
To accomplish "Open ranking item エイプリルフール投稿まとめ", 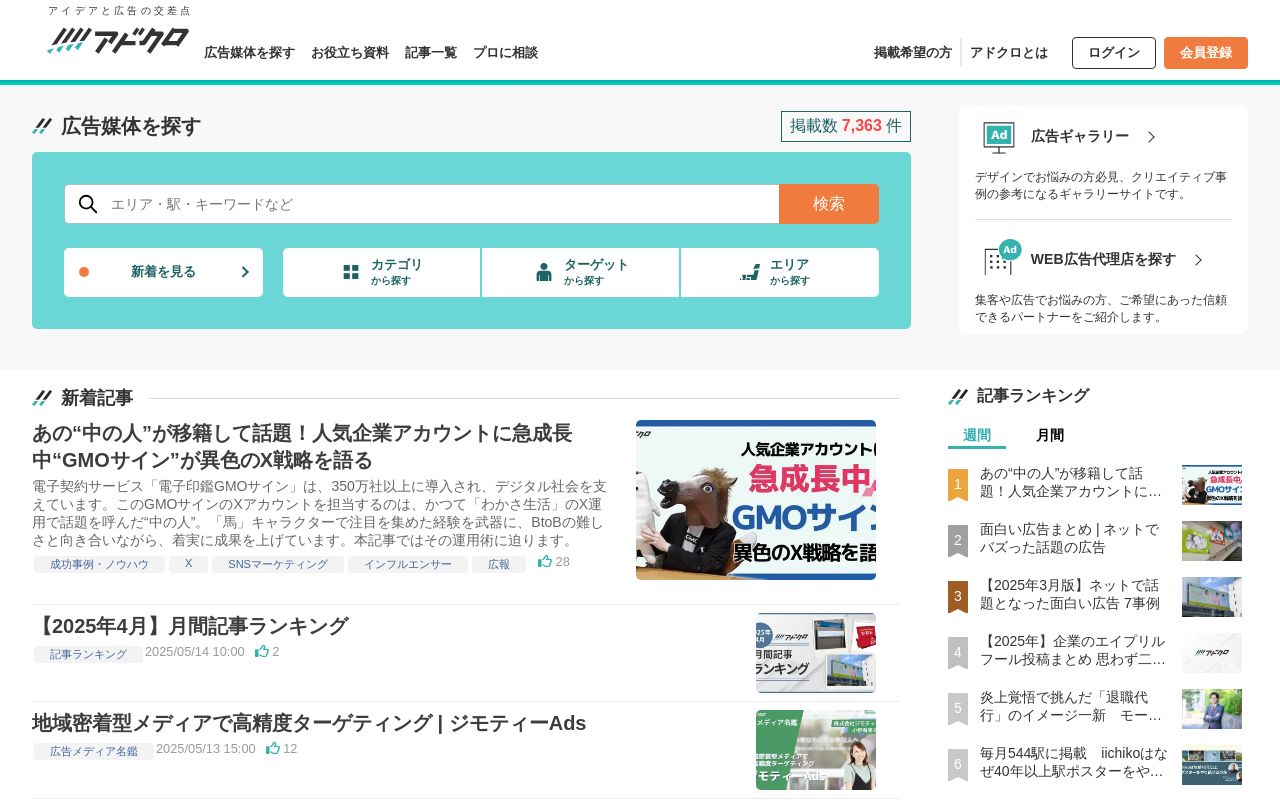I will tap(1073, 650).
